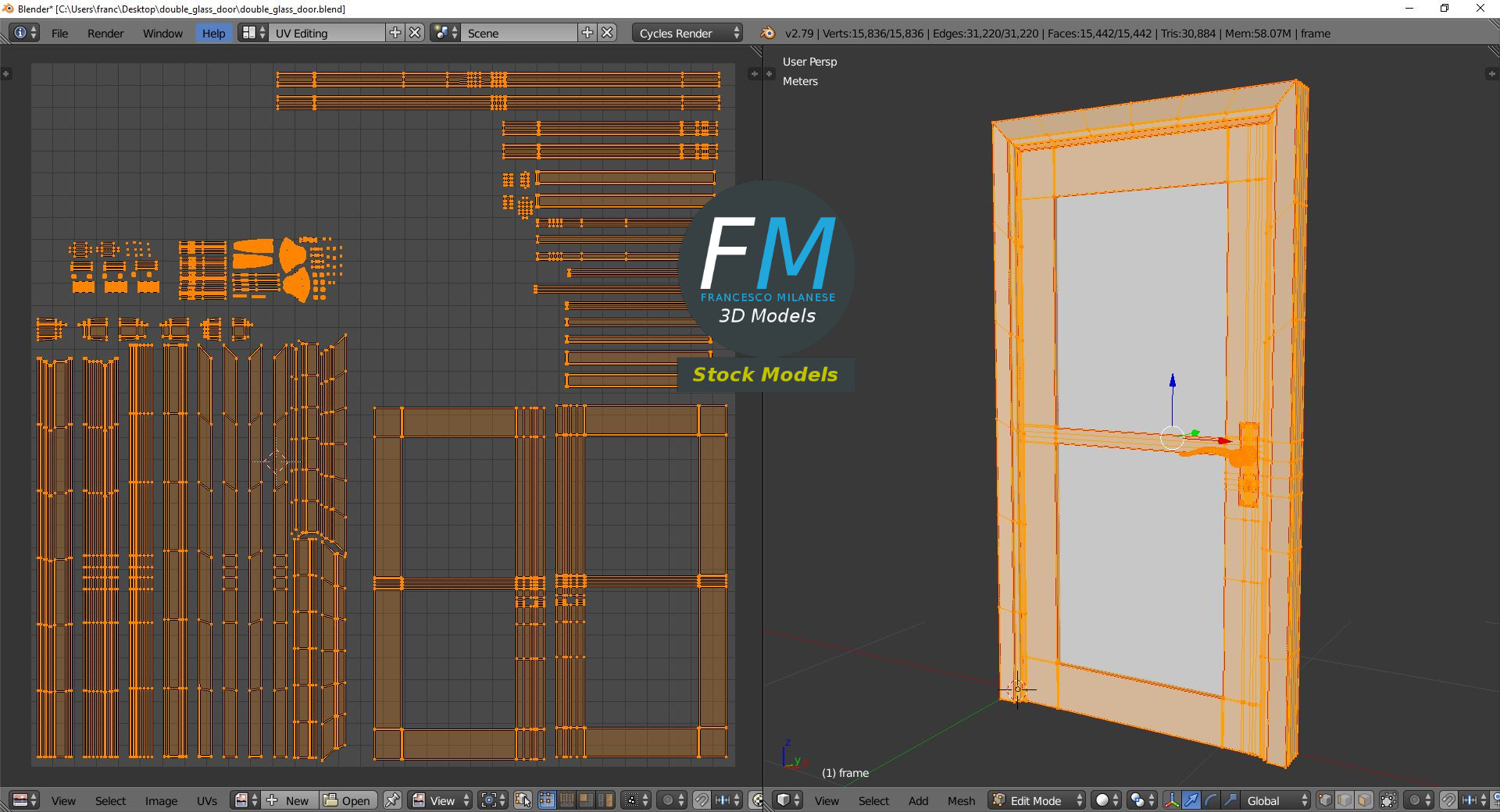
Task: Open the Mesh menu
Action: pos(961,800)
